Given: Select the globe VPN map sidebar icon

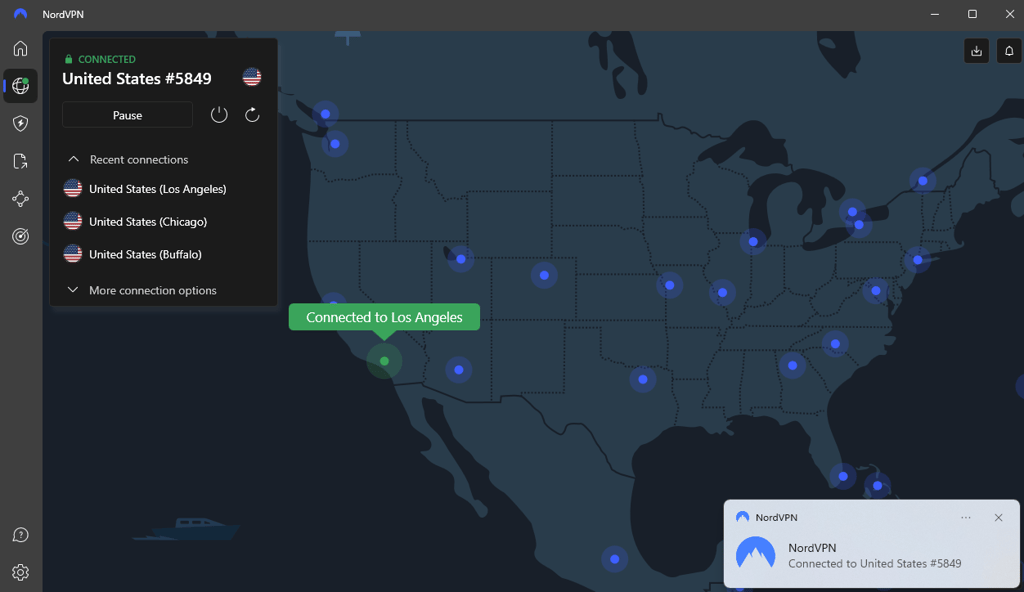Looking at the screenshot, I should point(20,86).
